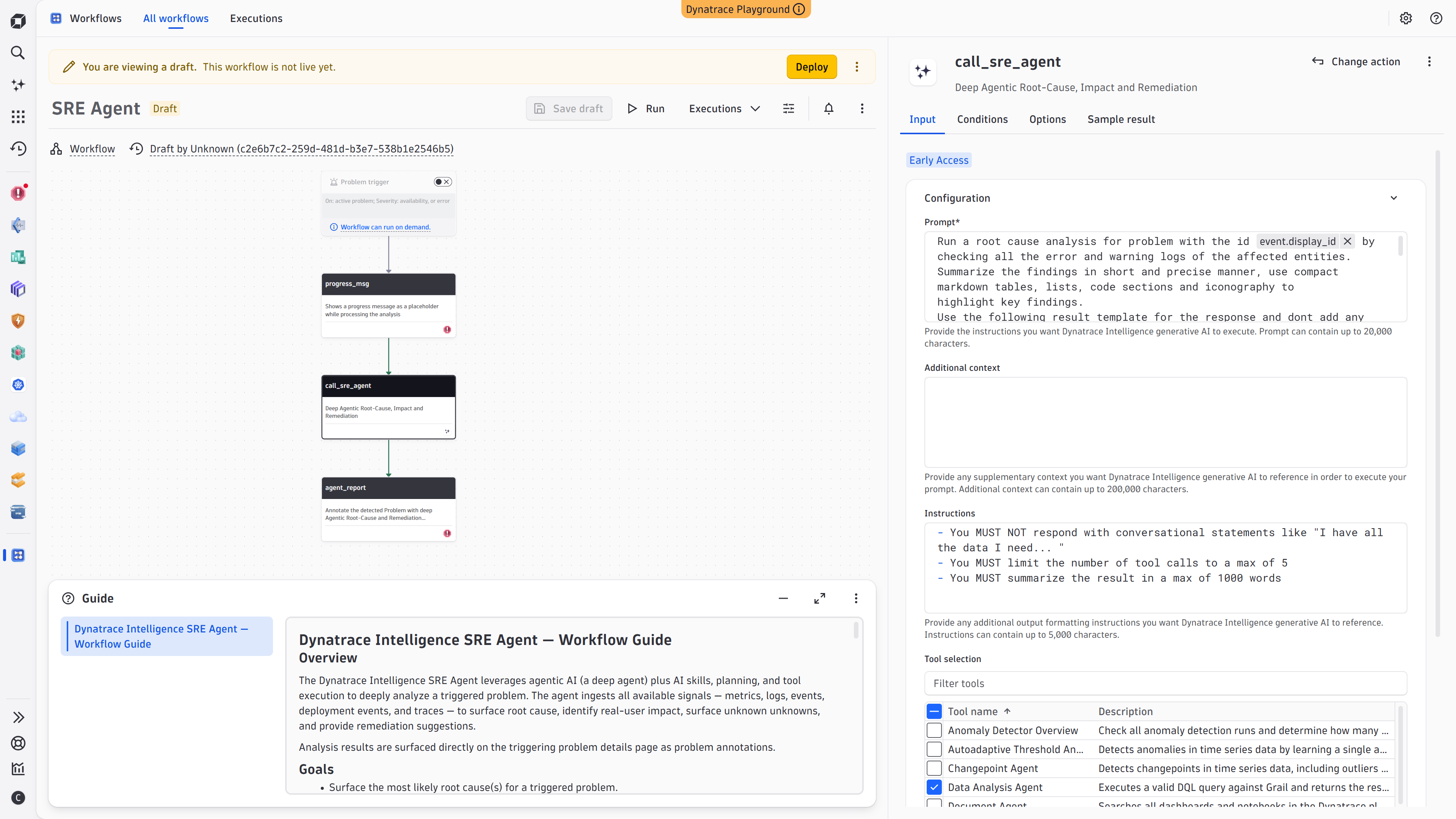This screenshot has width=1456, height=819.
Task: Click into the Additional context text area
Action: pyautogui.click(x=1166, y=422)
